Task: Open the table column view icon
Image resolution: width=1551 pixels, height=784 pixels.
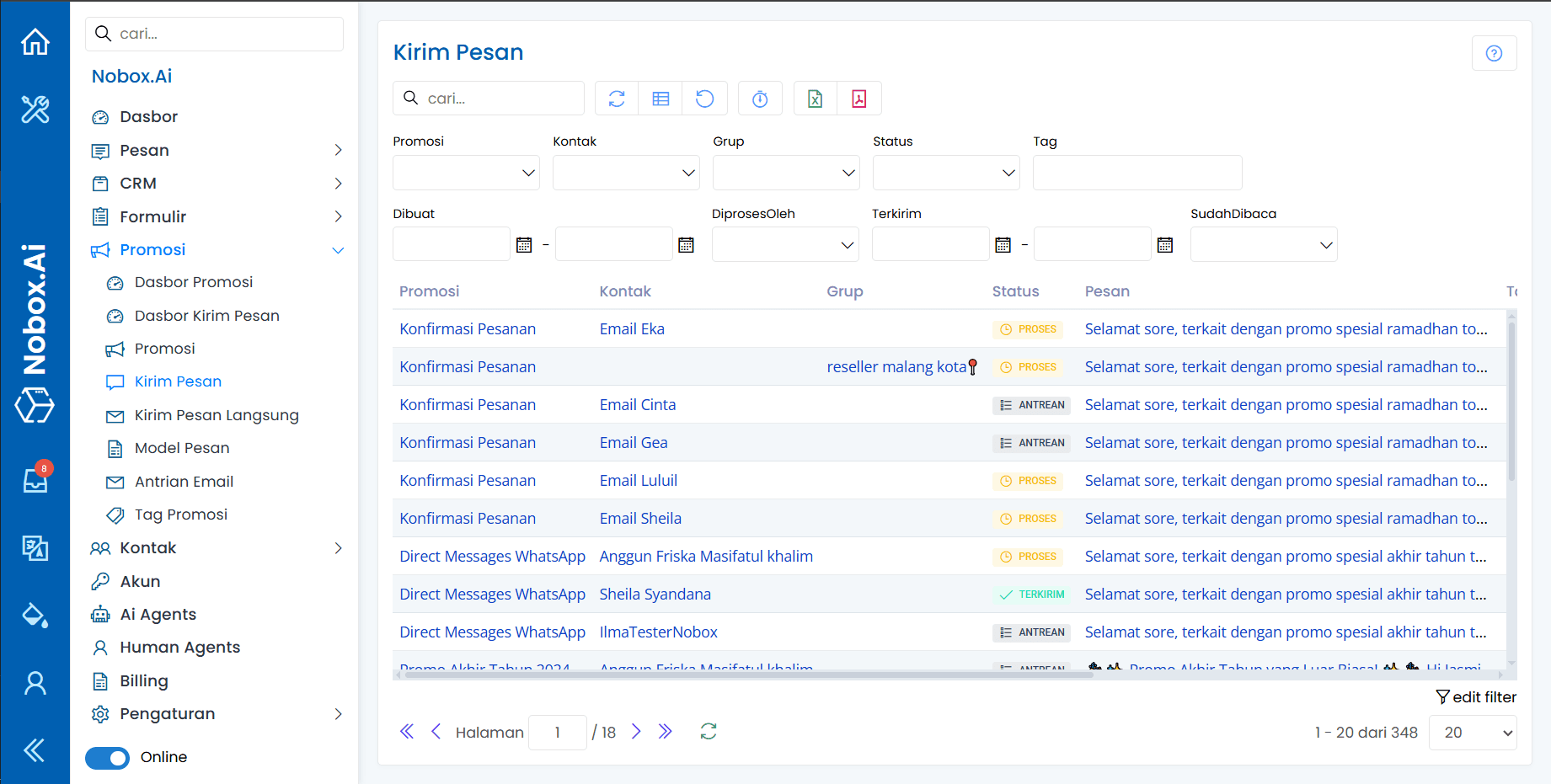Action: tap(661, 99)
